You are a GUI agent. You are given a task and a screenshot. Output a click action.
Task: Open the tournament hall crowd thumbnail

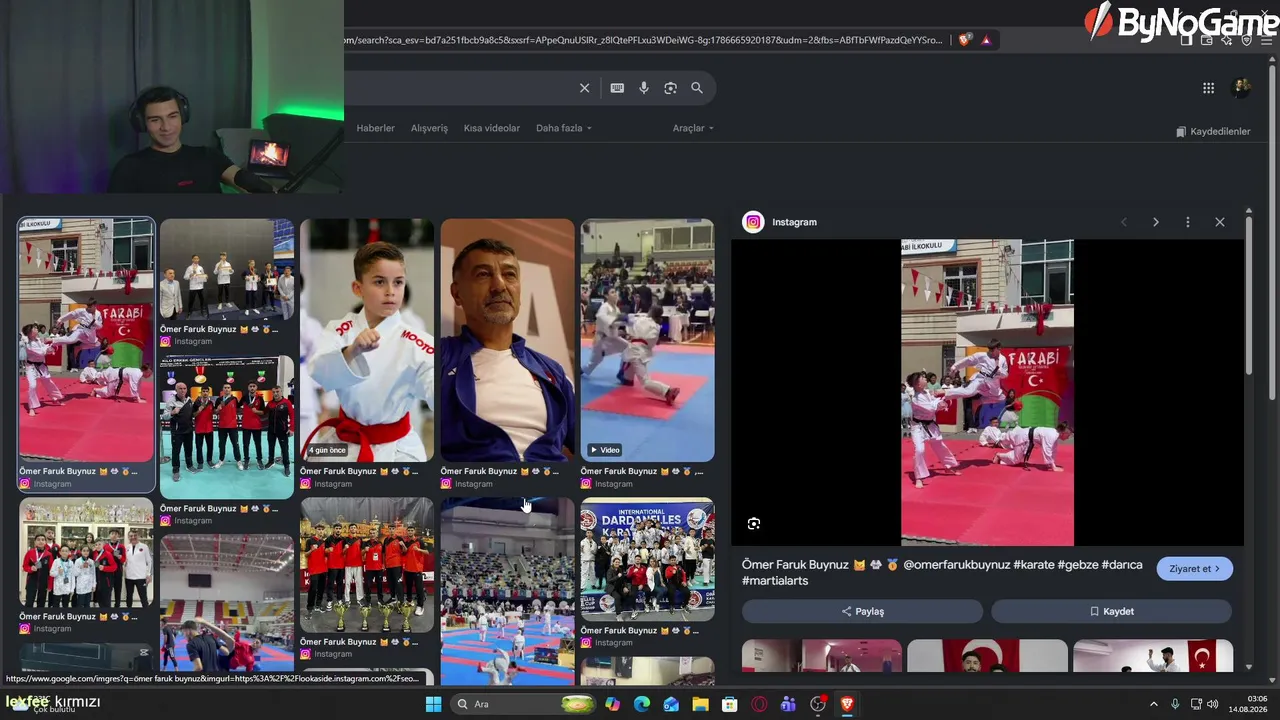pos(507,590)
